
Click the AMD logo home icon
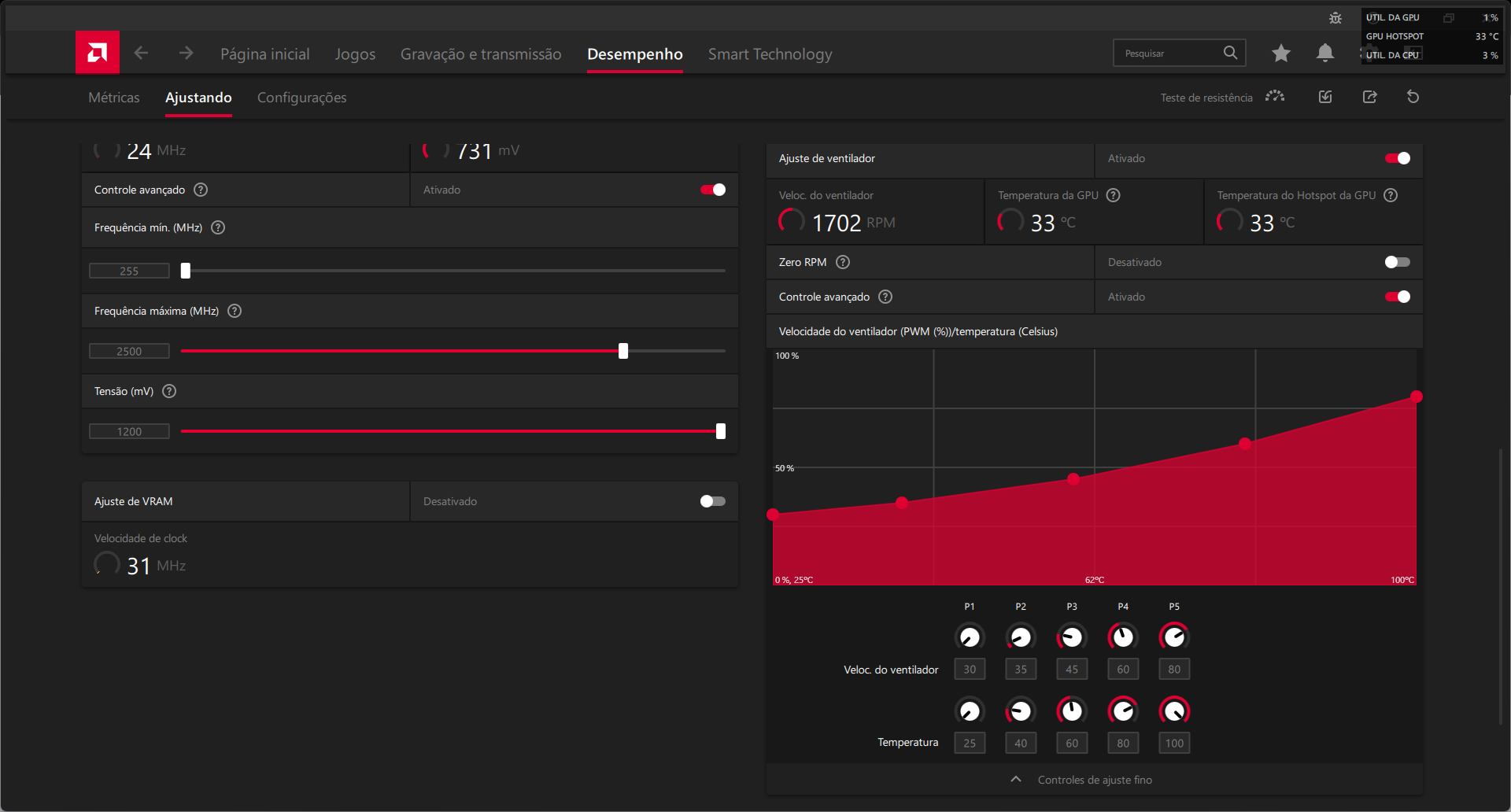click(98, 53)
